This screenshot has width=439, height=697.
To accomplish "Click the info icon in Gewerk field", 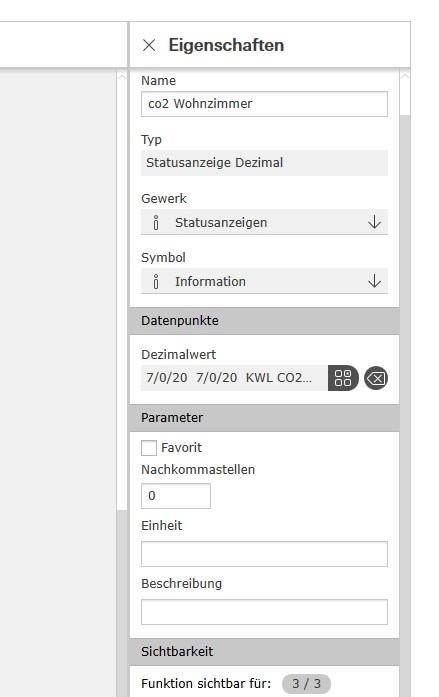I will coord(156,222).
